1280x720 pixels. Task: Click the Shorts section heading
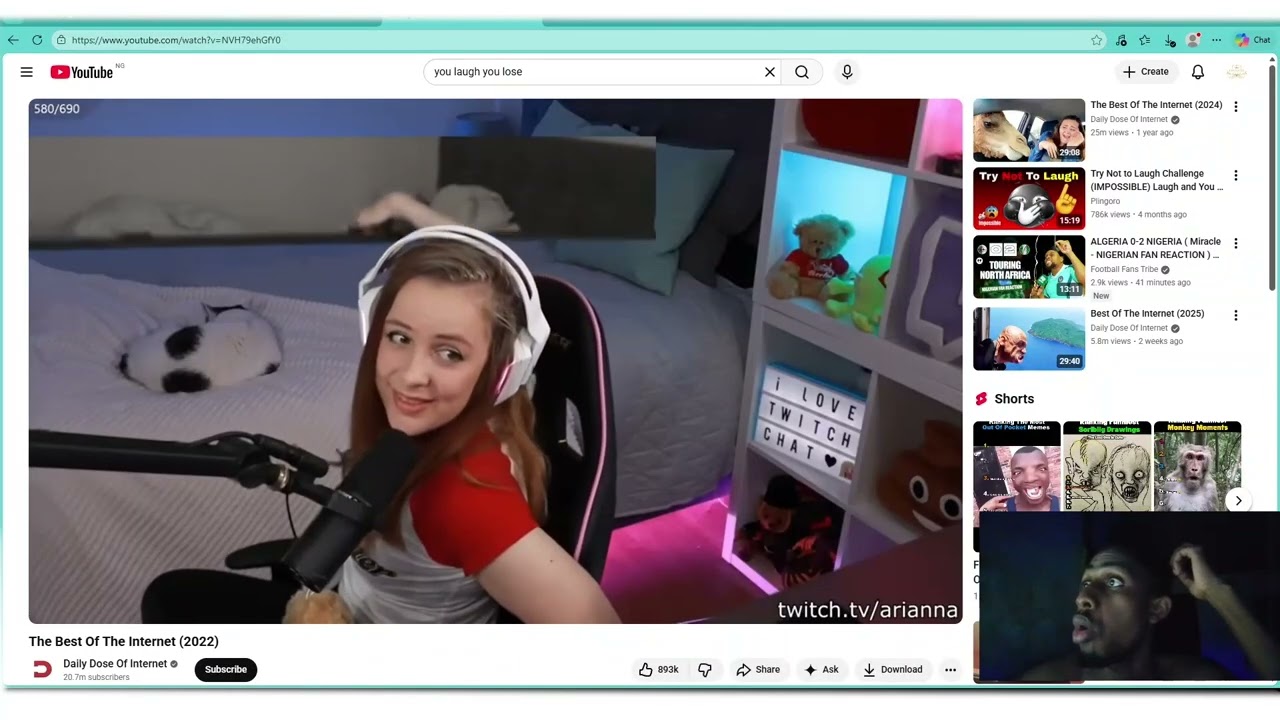pyautogui.click(x=1014, y=399)
